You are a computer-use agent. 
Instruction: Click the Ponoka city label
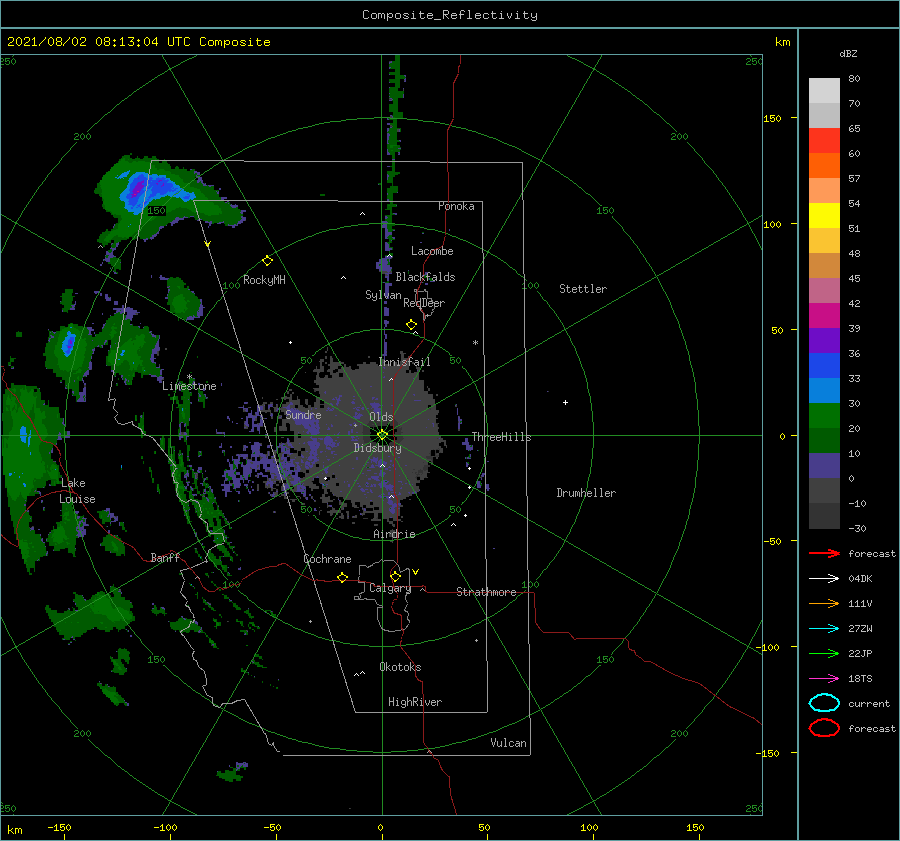(x=456, y=206)
